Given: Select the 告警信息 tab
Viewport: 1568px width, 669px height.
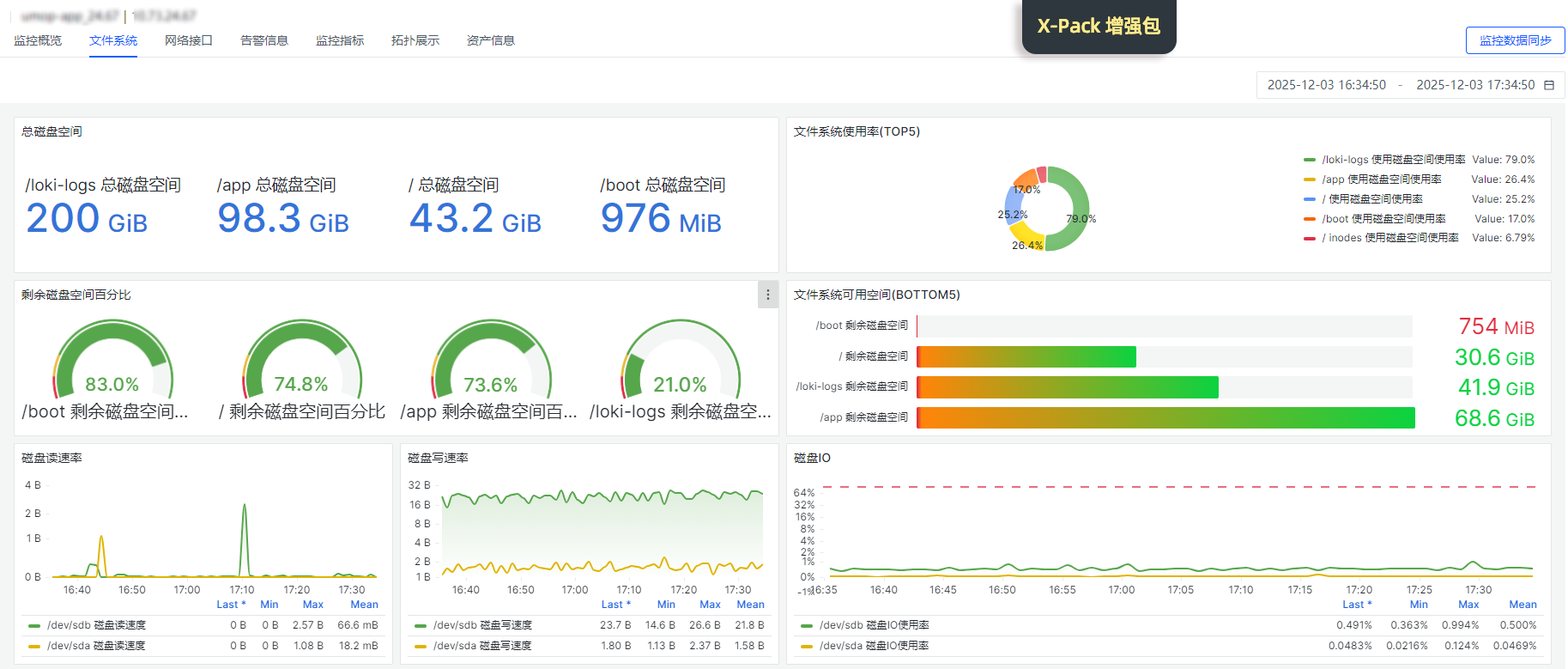Looking at the screenshot, I should click(264, 40).
